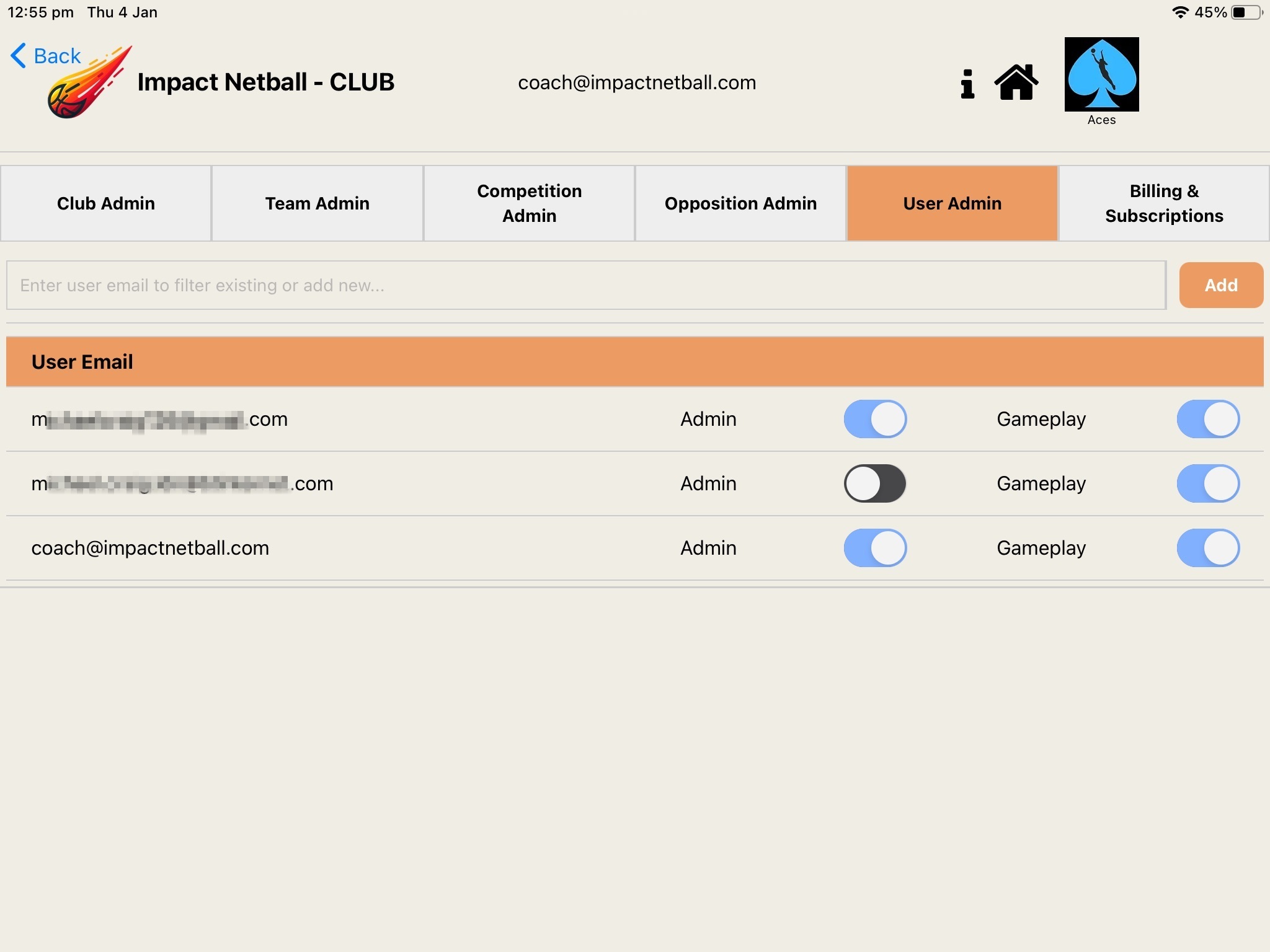Enable Admin toggle for second user

(x=875, y=483)
